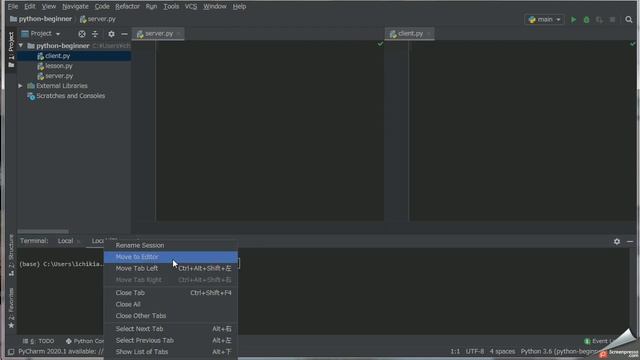This screenshot has width=640, height=360.
Task: Click 4 spaces indent setting in status bar
Action: (x=502, y=351)
